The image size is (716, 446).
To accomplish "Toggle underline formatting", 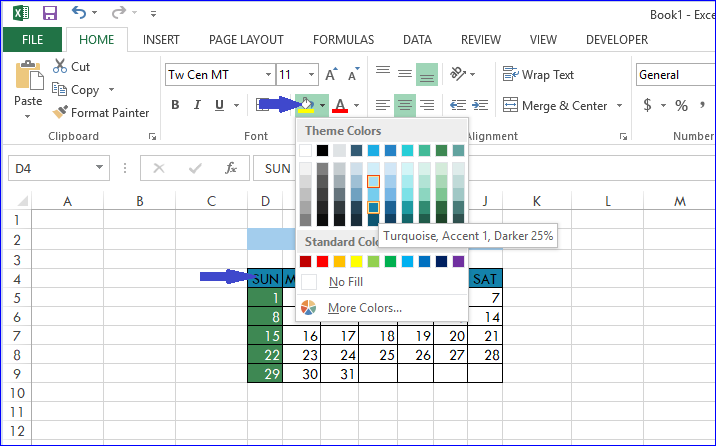I will tap(220, 105).
